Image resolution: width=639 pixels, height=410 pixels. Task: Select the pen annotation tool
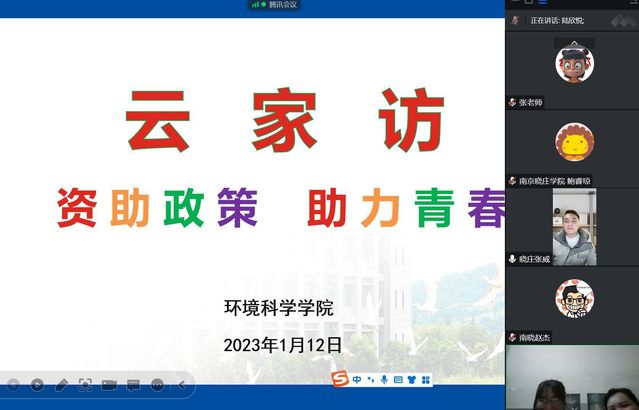pos(61,384)
